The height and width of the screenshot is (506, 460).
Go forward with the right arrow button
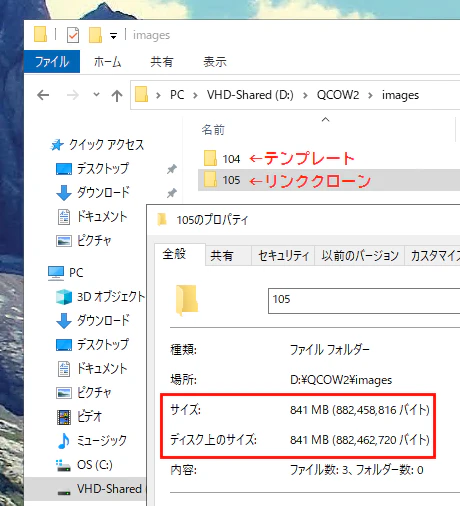coord(72,95)
